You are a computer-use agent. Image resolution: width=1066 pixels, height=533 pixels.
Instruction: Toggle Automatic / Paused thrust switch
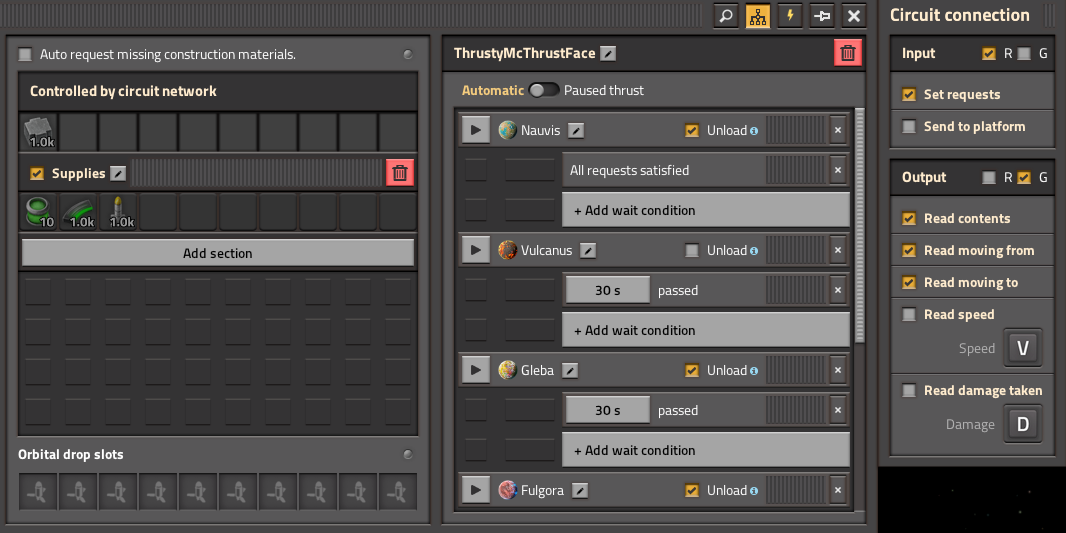coord(544,90)
